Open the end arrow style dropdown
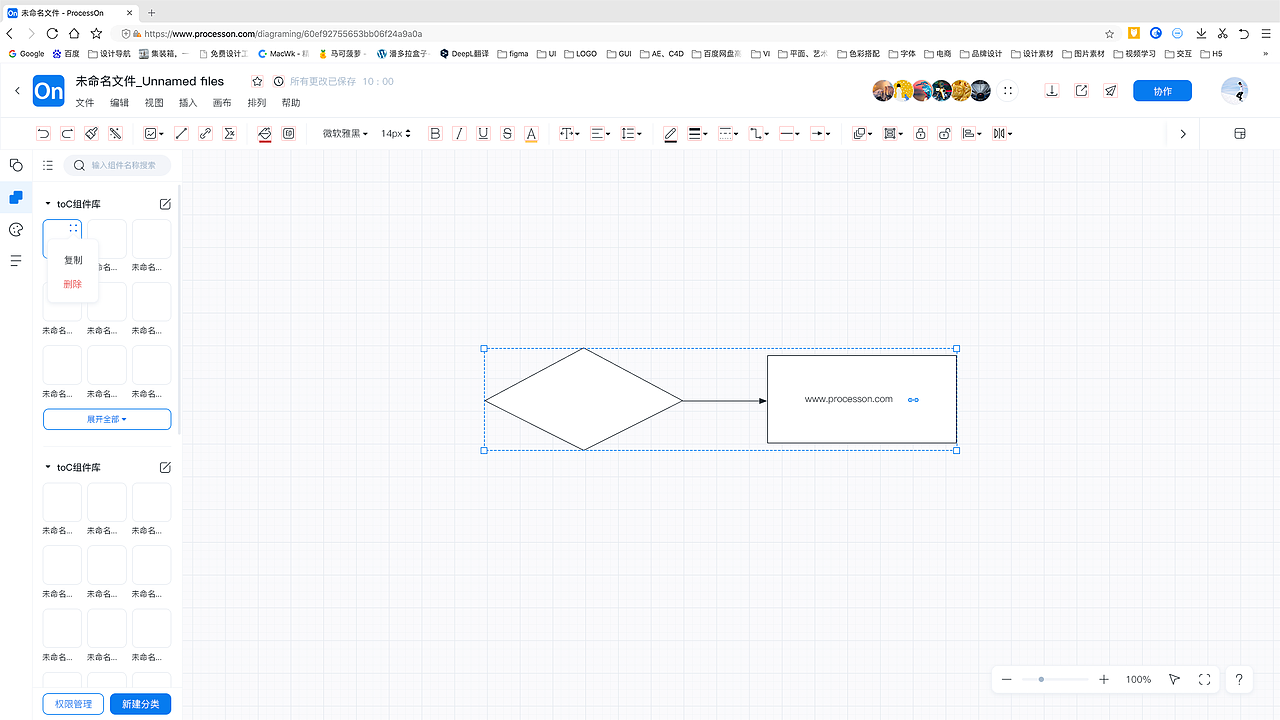 pos(820,133)
